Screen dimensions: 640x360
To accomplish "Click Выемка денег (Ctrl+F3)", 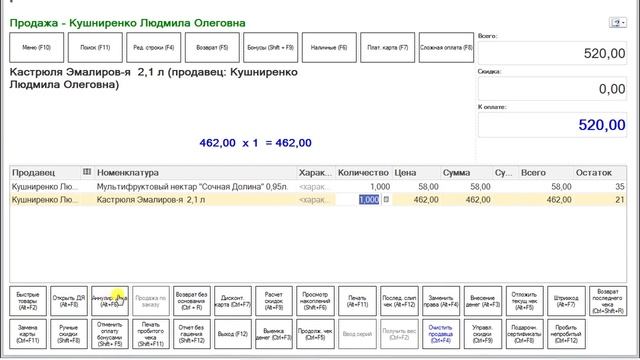I will click(274, 334).
